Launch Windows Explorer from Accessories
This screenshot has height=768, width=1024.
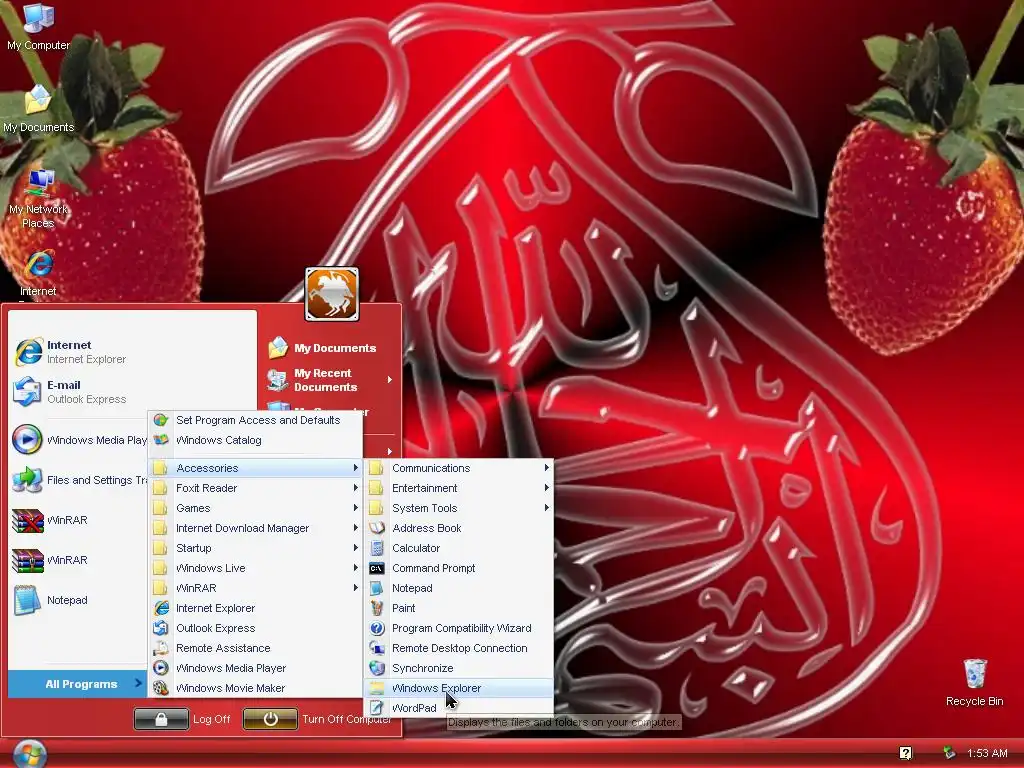459,688
